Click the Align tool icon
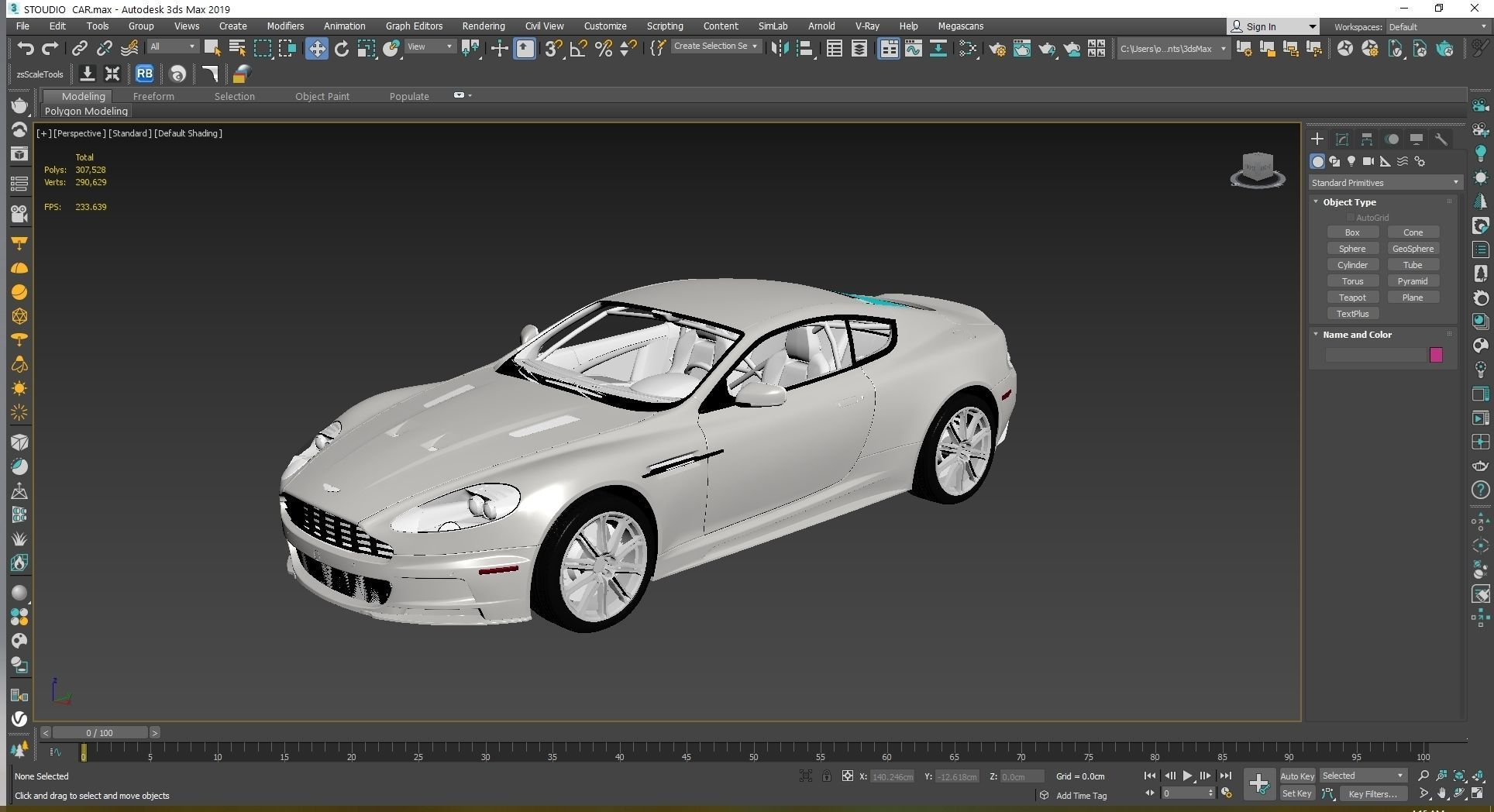 (x=805, y=49)
